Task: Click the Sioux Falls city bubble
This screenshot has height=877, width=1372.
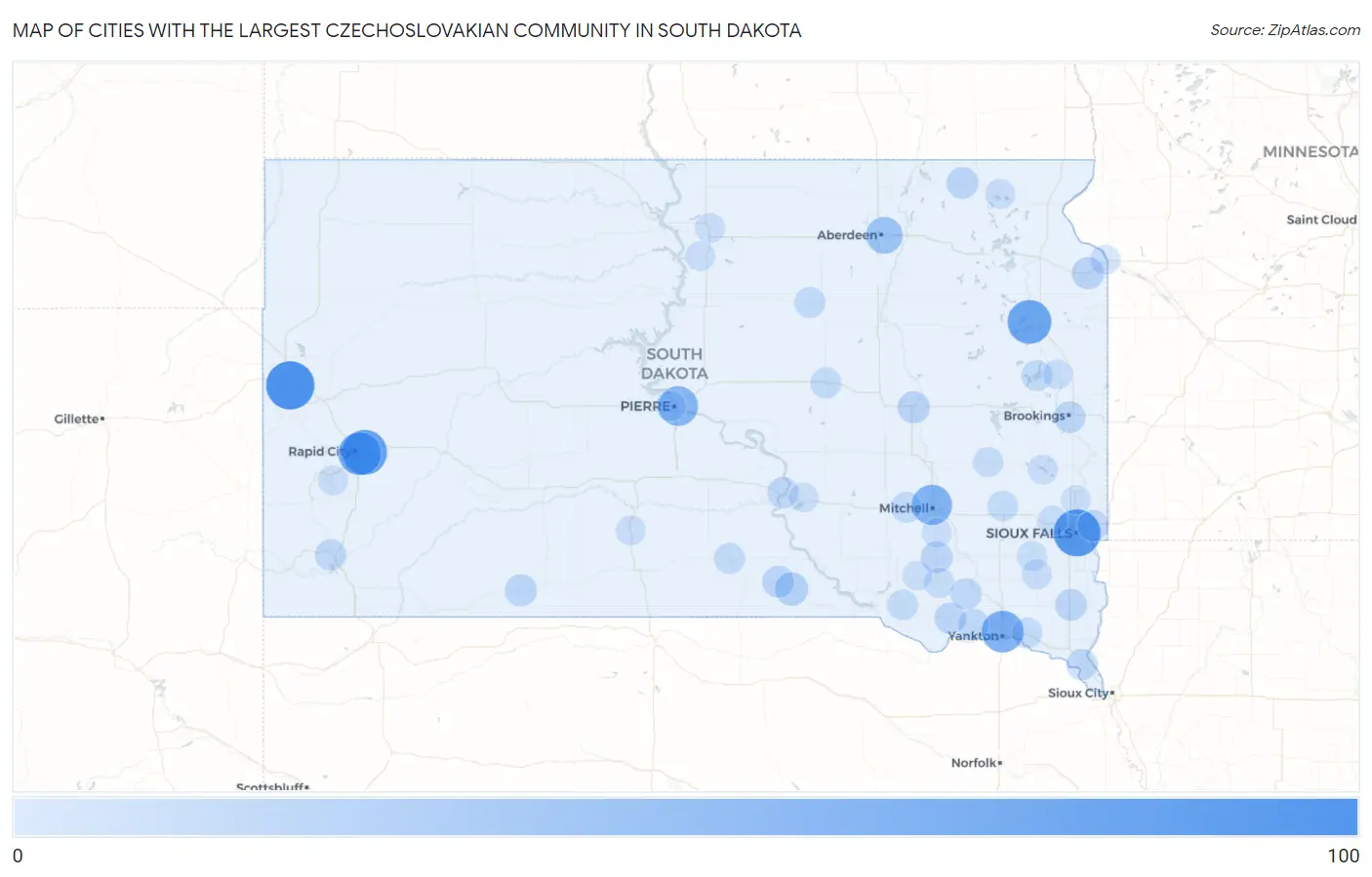Action: click(x=1076, y=533)
